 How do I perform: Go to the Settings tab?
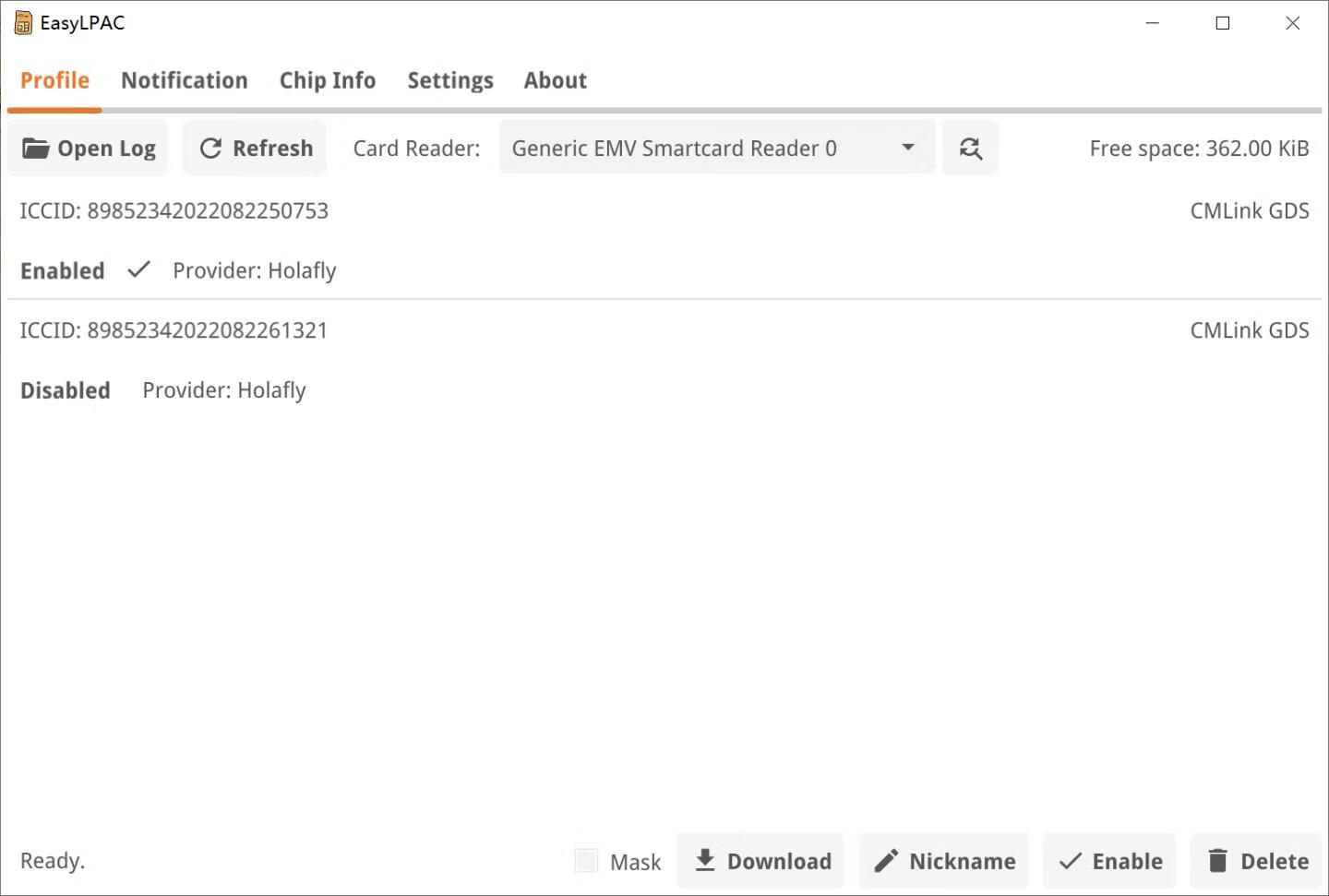450,81
